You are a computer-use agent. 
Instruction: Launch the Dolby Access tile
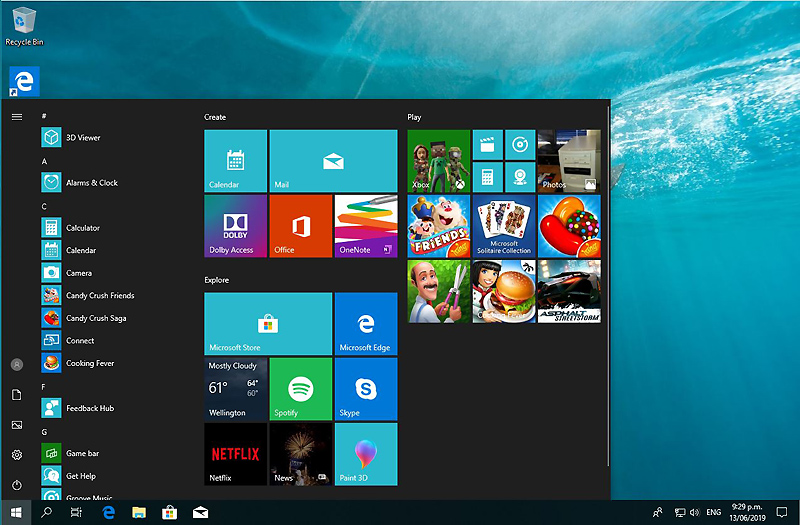(235, 226)
